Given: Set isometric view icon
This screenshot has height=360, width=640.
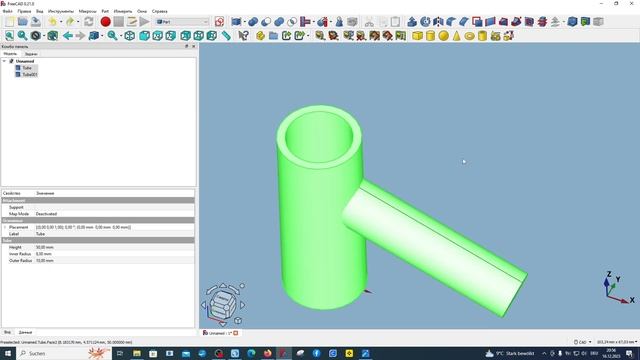Looking at the screenshot, I should 129,36.
